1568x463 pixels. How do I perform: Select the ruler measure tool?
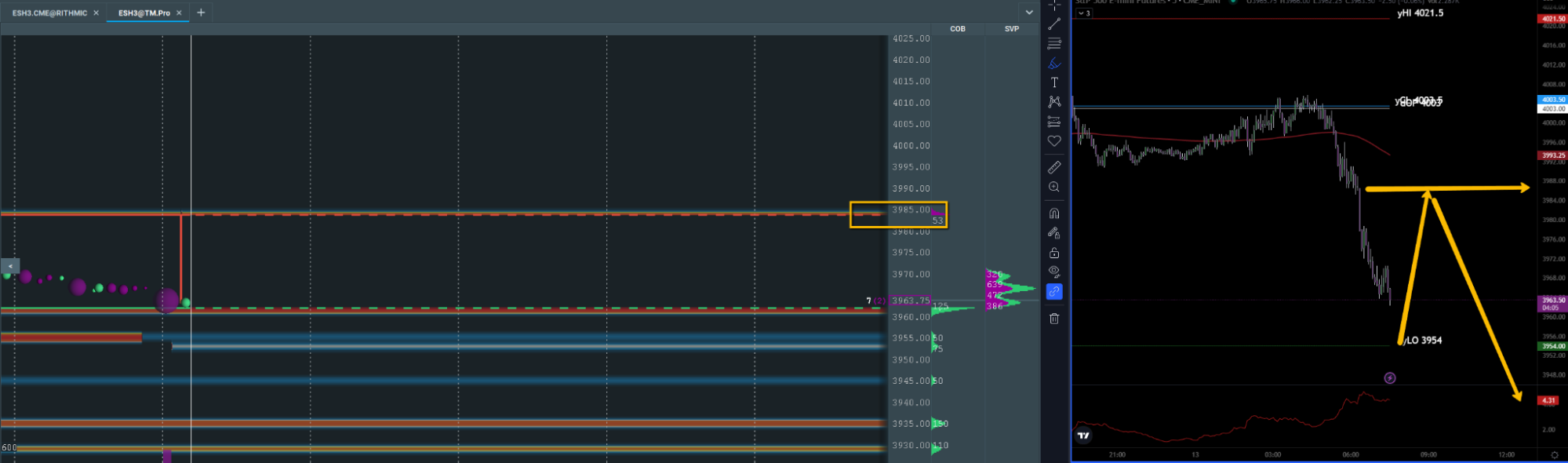point(1054,167)
